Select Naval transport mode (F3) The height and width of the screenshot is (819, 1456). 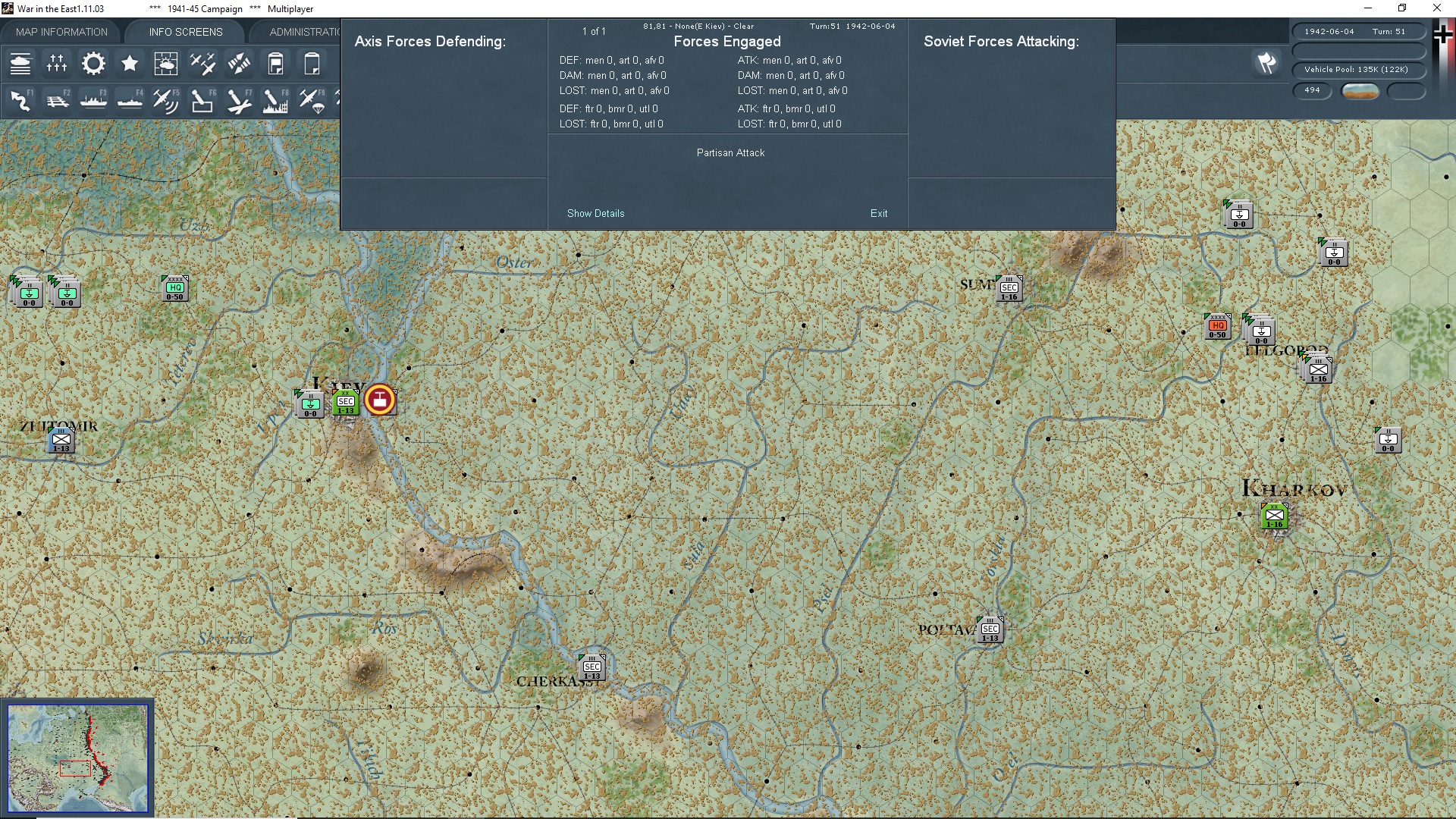[x=93, y=101]
